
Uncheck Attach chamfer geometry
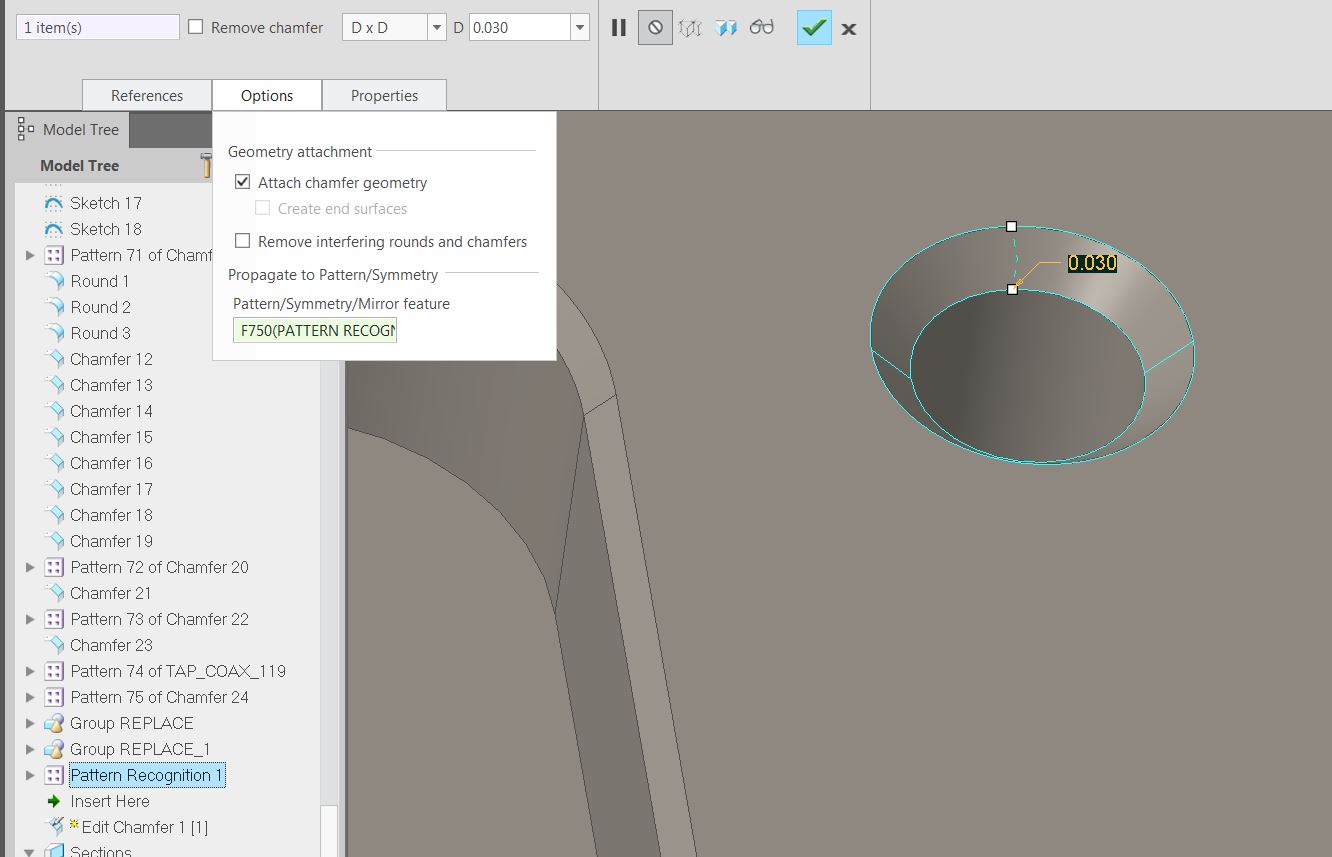pyautogui.click(x=242, y=181)
